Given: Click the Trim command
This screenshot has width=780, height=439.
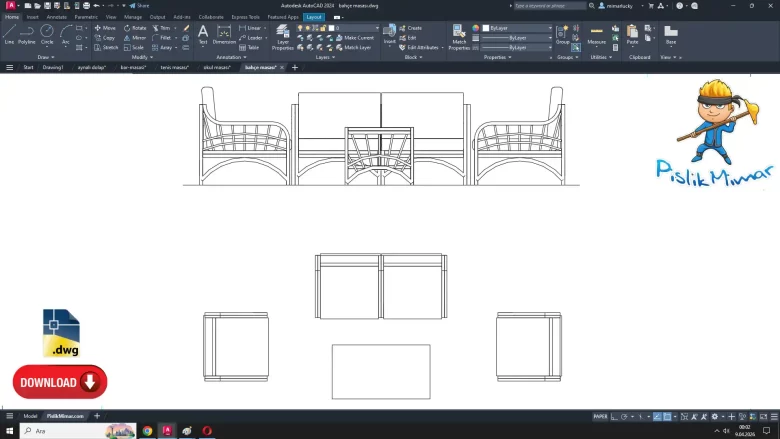Looking at the screenshot, I should (x=161, y=28).
